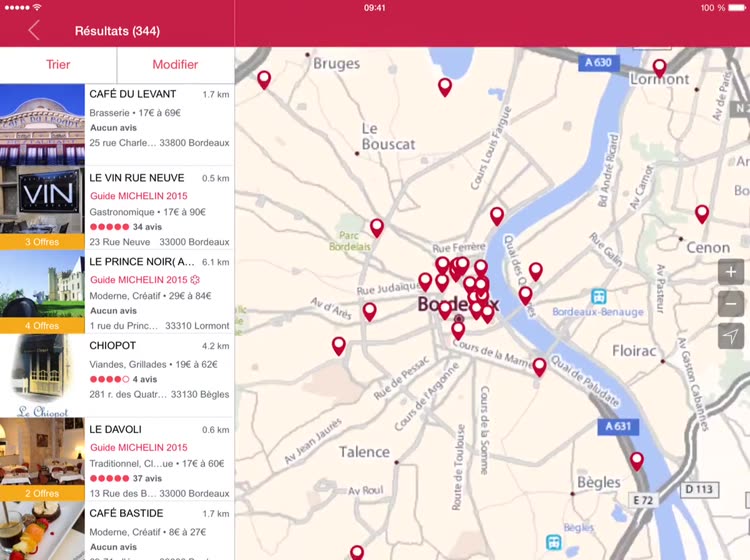Tap the battery indicator in status bar
The width and height of the screenshot is (750, 560).
(x=737, y=8)
